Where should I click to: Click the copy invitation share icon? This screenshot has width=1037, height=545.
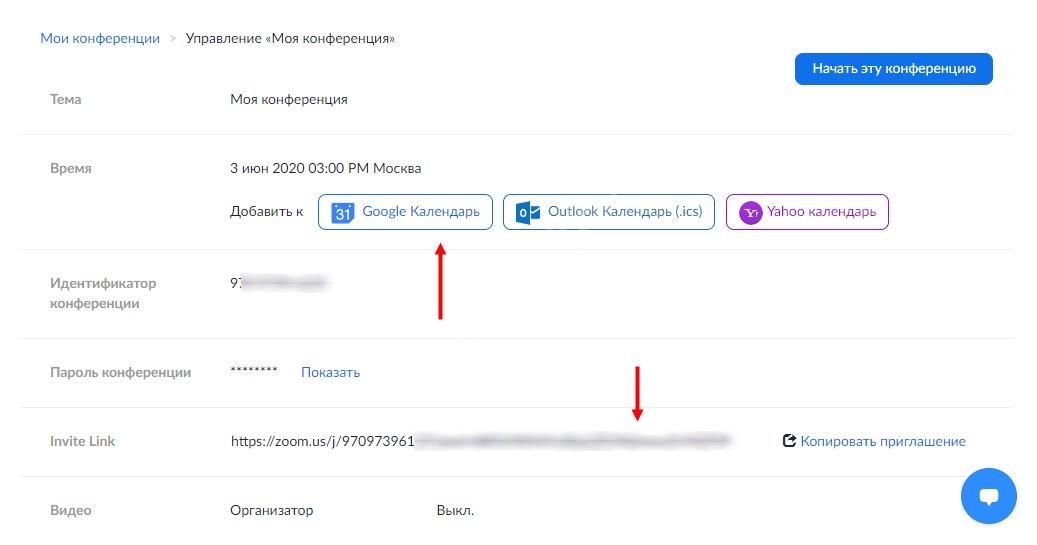789,441
